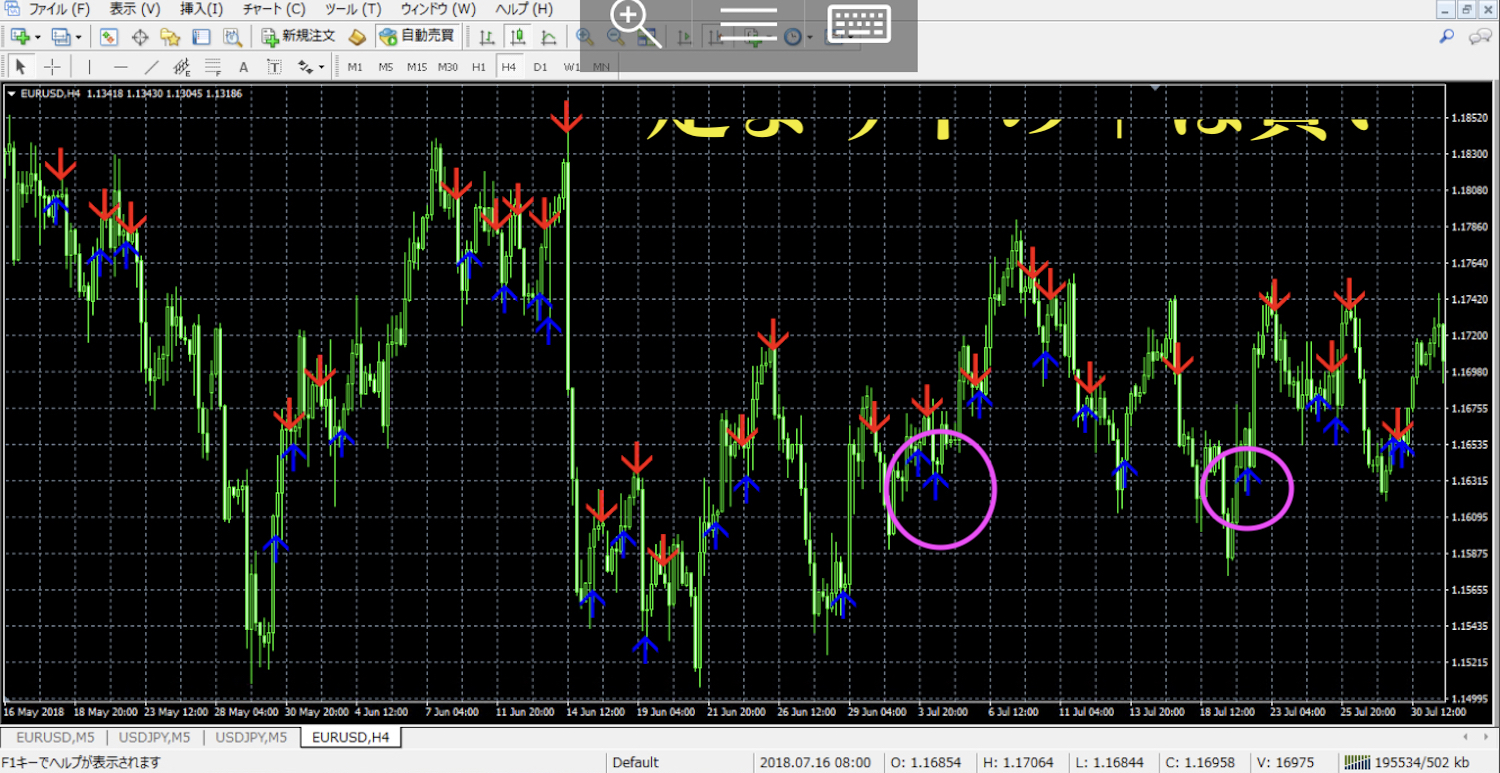Click the 2018.07.16 08:00 status field

[x=815, y=763]
